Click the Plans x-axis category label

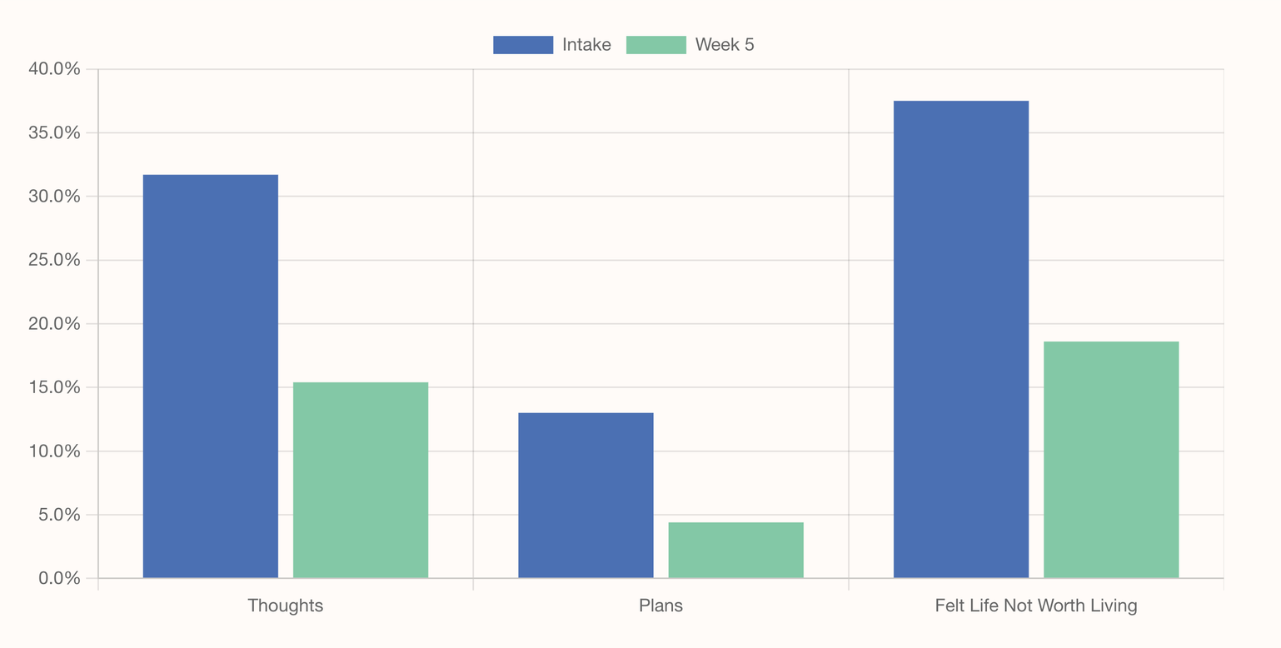[x=661, y=606]
